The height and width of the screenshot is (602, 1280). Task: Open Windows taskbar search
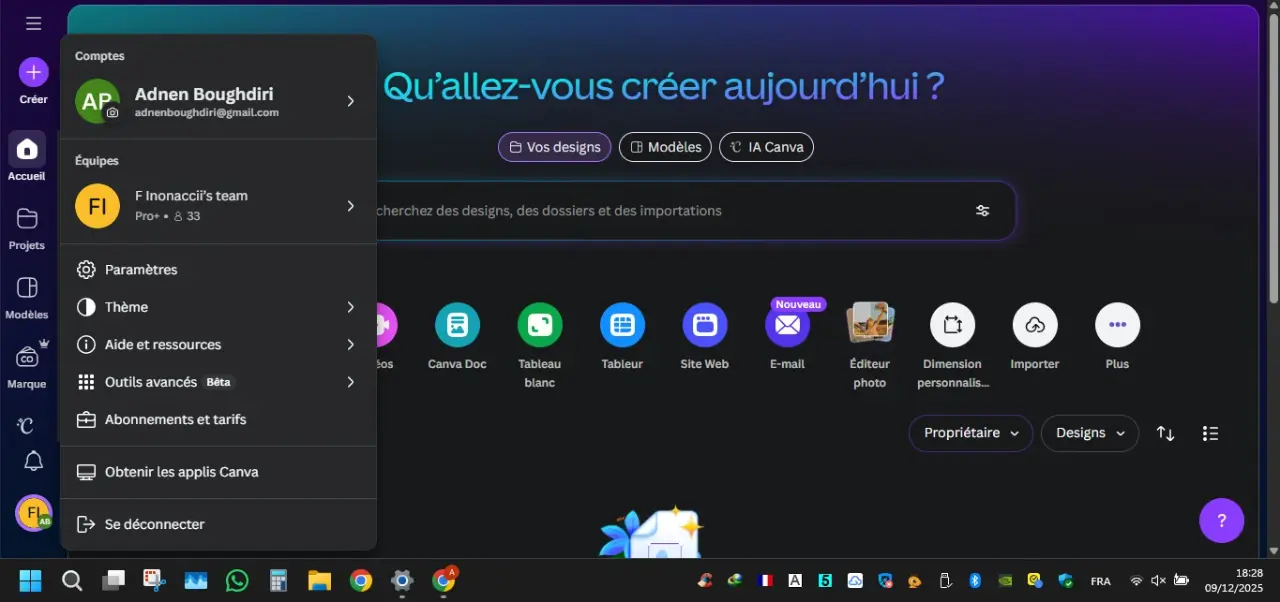[x=72, y=580]
